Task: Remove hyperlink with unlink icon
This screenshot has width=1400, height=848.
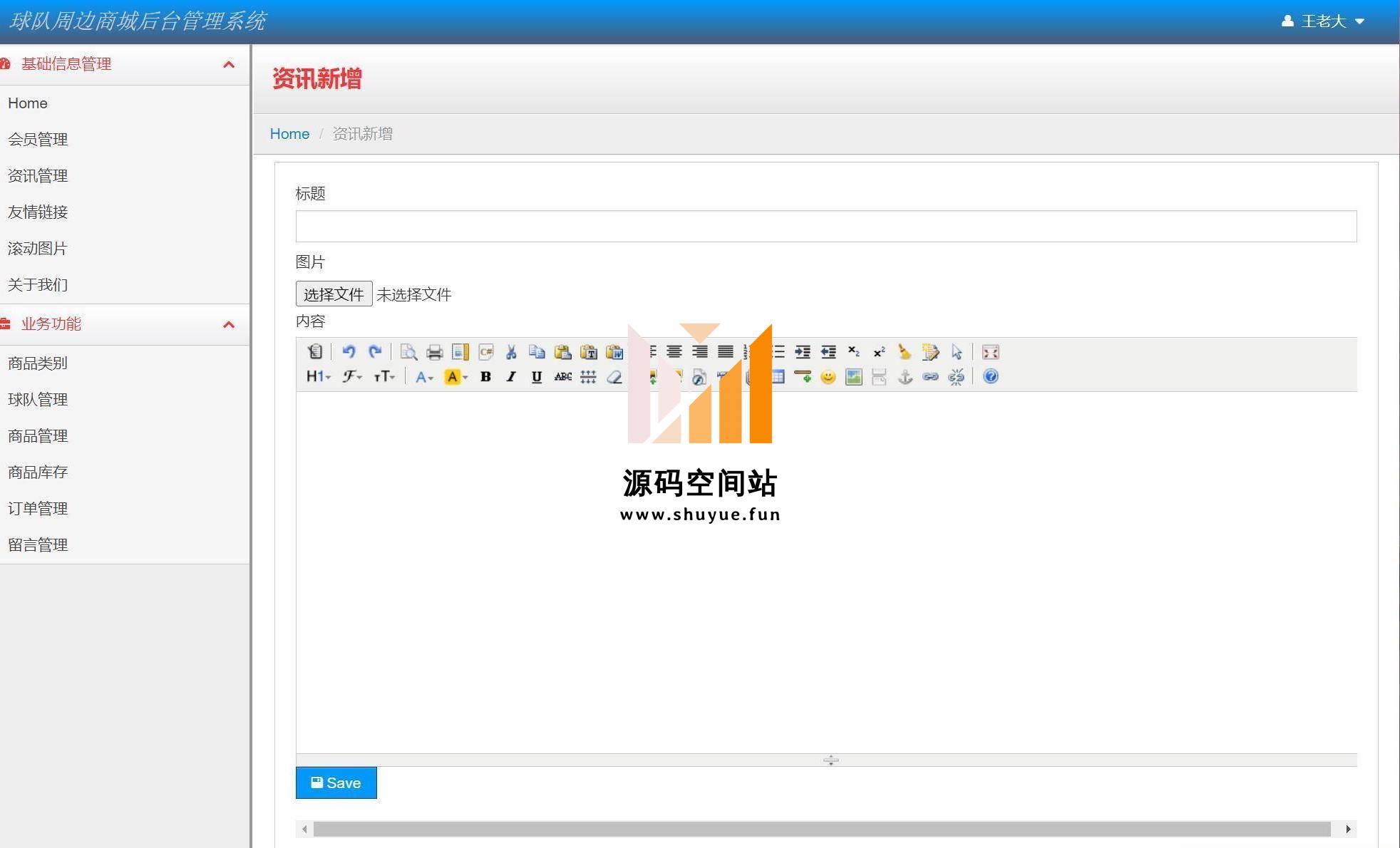Action: pyautogui.click(x=957, y=376)
